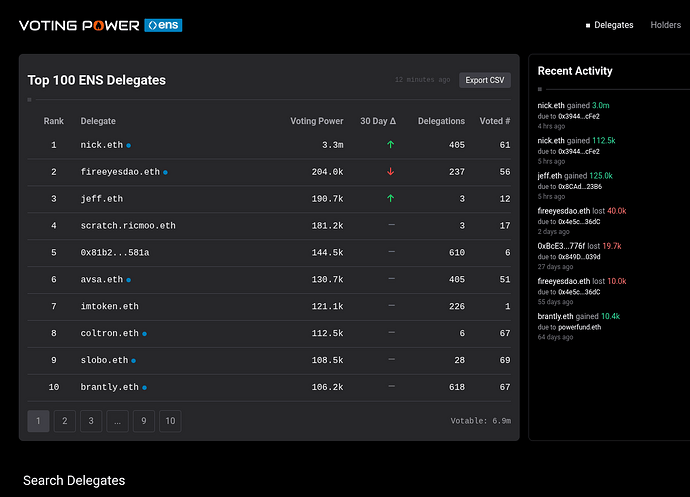Open delegate slobo.eth
Screen dimensions: 690x497
pyautogui.click(x=104, y=360)
